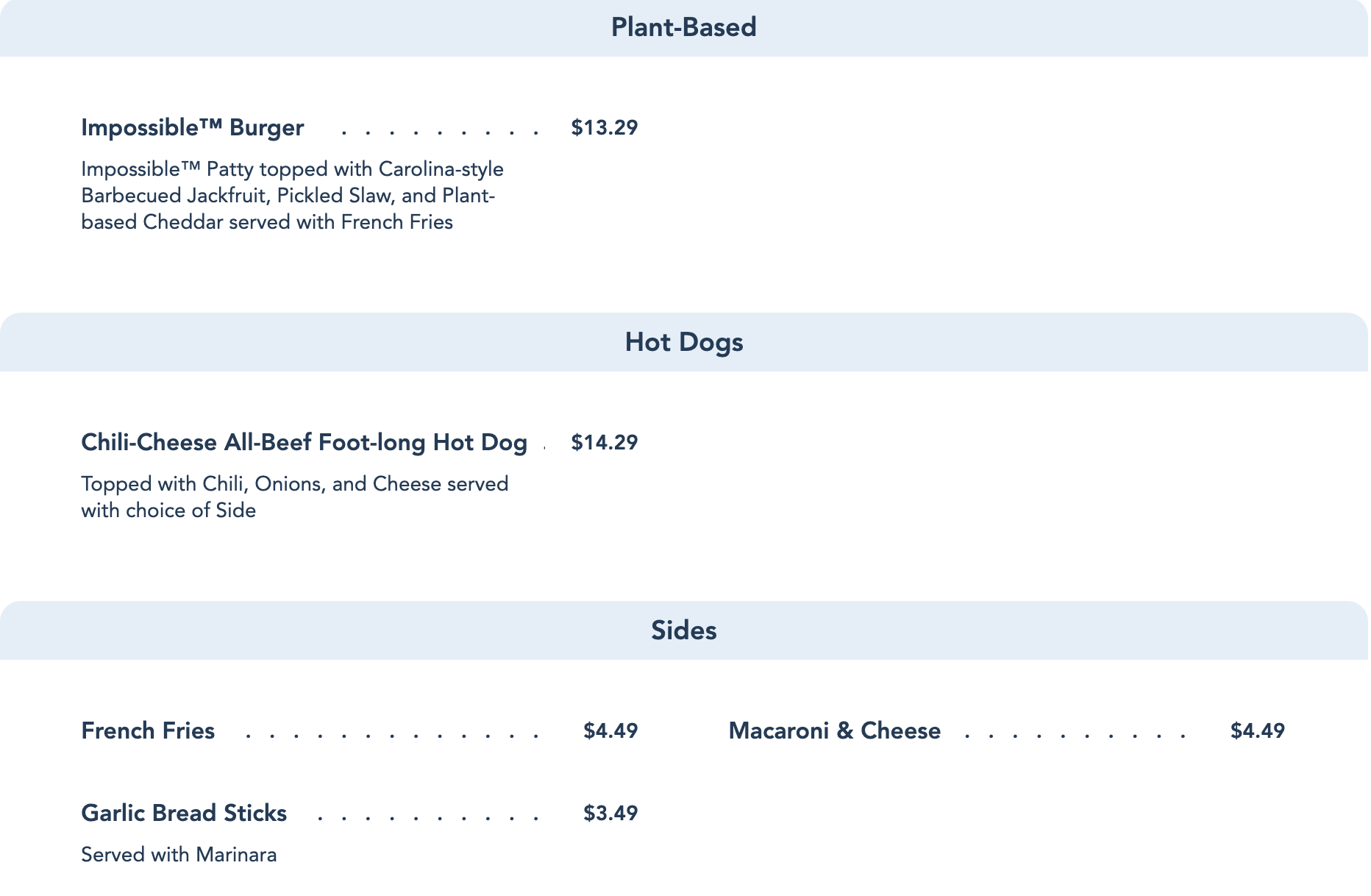This screenshot has width=1371, height=896.
Task: Click the $3.49 Garlic Bread Sticks price
Action: tap(610, 813)
